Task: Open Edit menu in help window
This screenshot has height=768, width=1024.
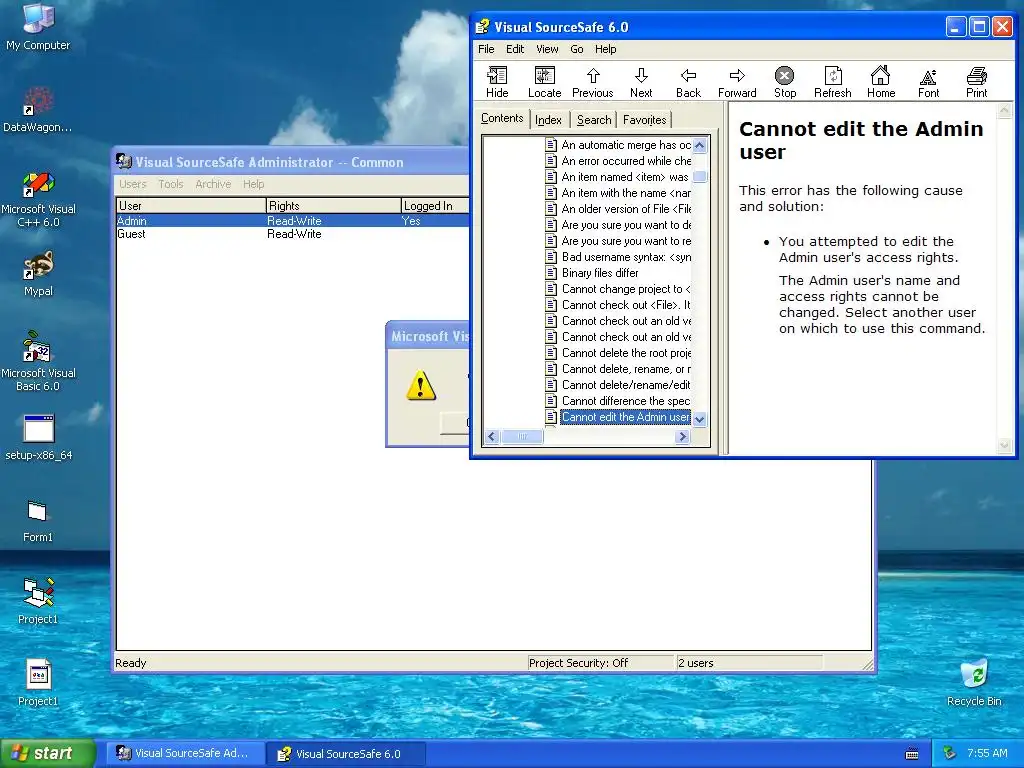Action: pos(515,49)
